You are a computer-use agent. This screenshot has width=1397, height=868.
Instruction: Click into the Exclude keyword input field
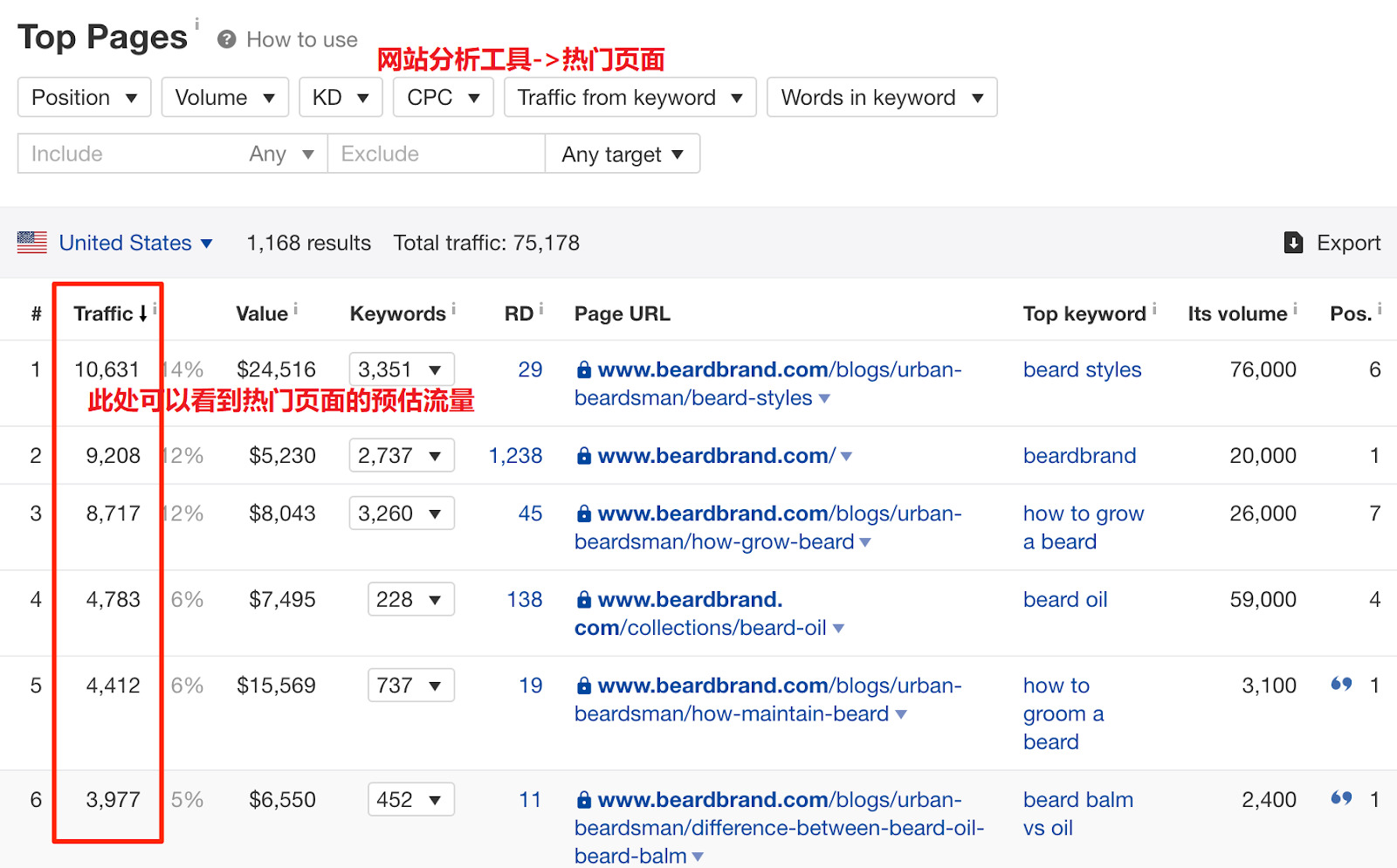point(435,154)
